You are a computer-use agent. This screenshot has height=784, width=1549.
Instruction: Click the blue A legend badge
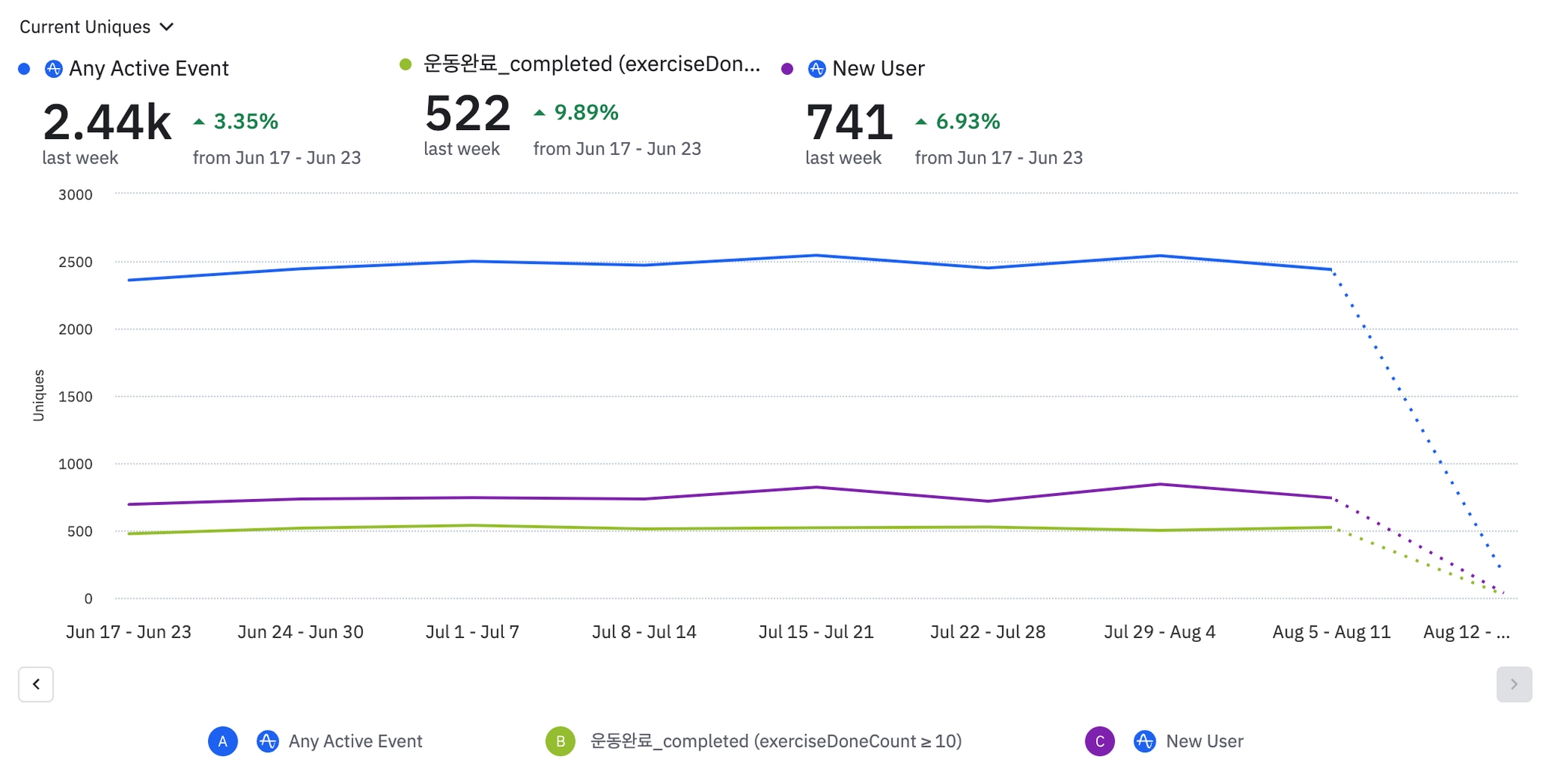click(223, 742)
